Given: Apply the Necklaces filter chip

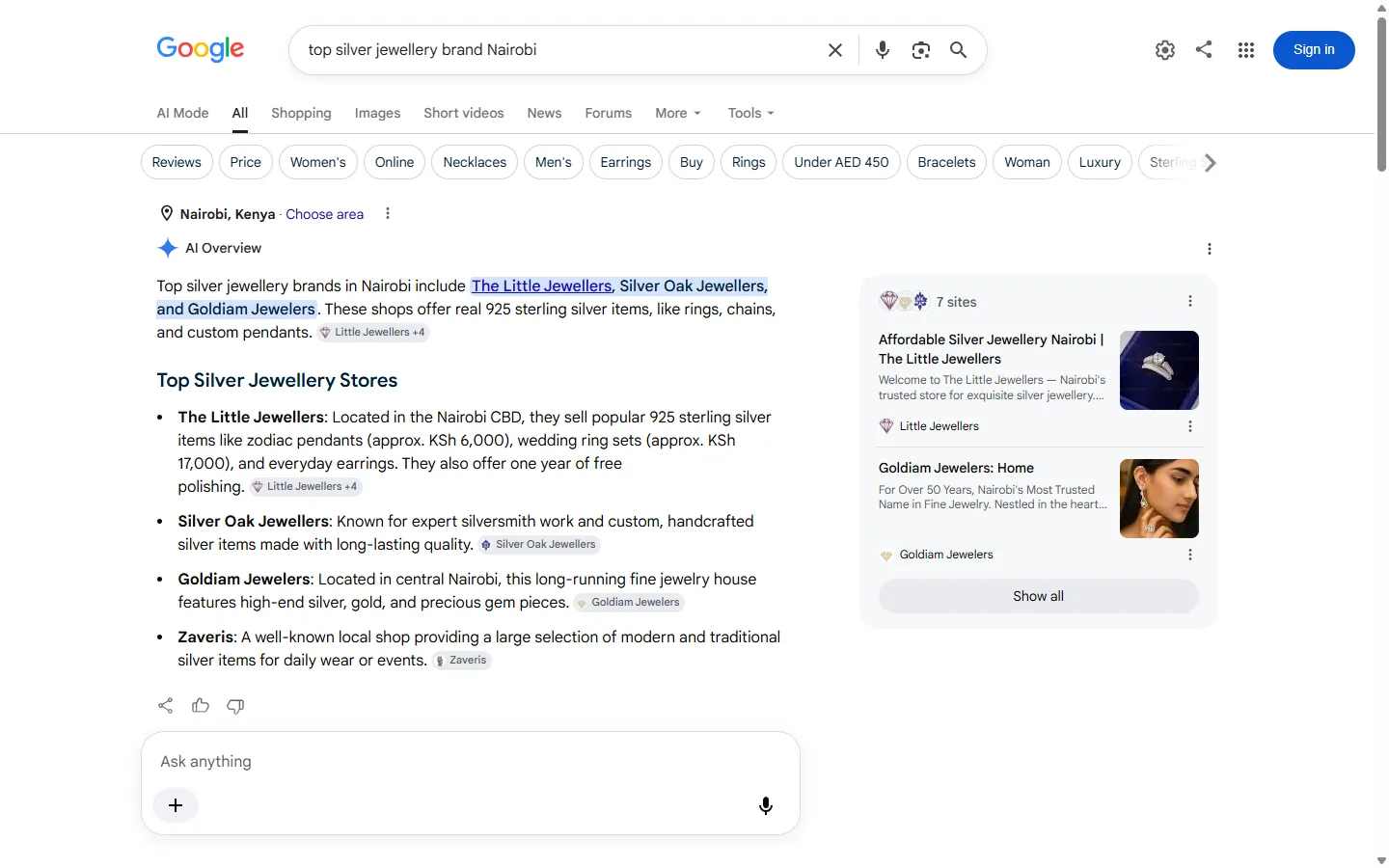Looking at the screenshot, I should pos(475,162).
